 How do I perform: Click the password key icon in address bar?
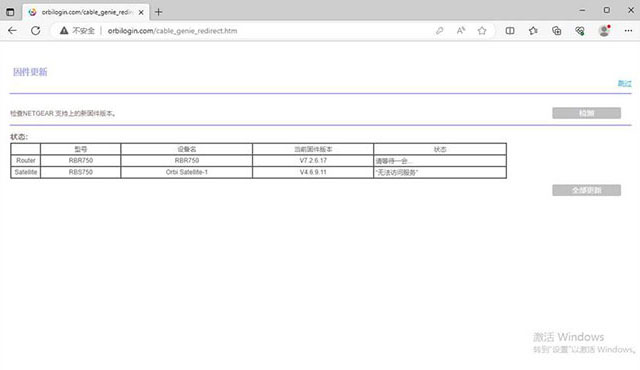(x=439, y=31)
